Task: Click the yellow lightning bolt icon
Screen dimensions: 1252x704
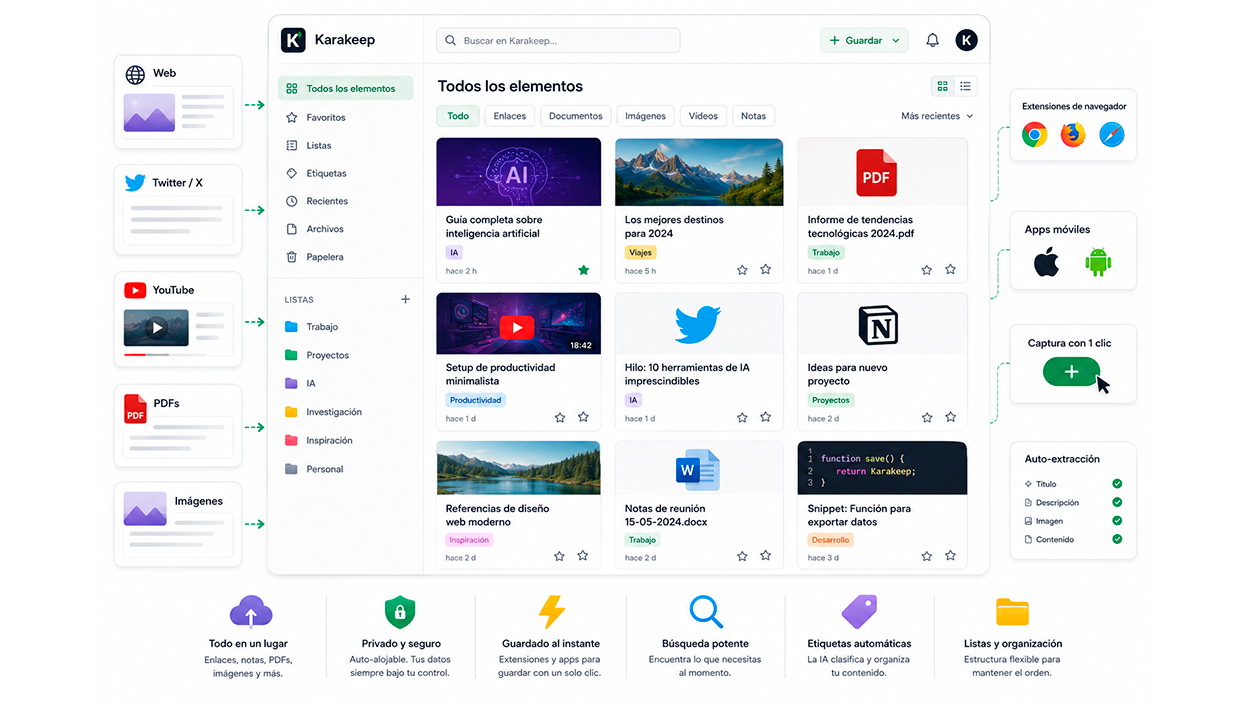Action: click(551, 611)
